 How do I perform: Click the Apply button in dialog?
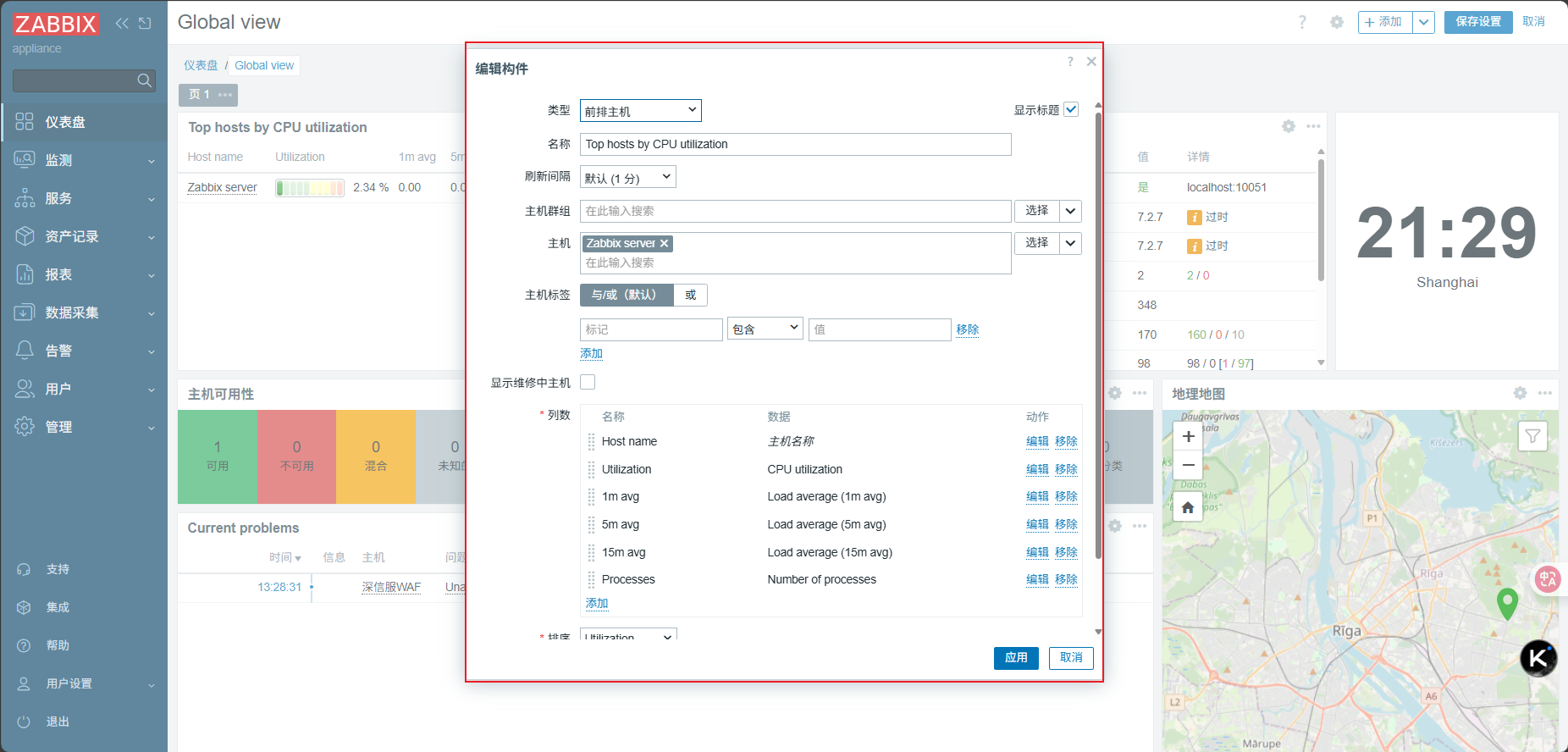[x=1016, y=658]
